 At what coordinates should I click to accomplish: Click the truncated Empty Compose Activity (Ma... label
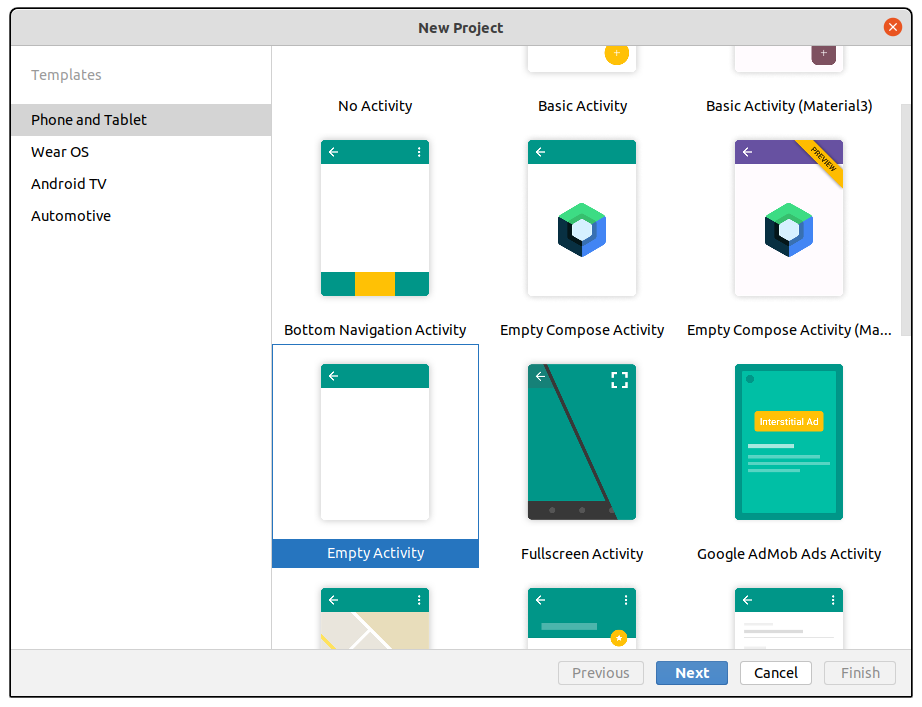click(789, 330)
